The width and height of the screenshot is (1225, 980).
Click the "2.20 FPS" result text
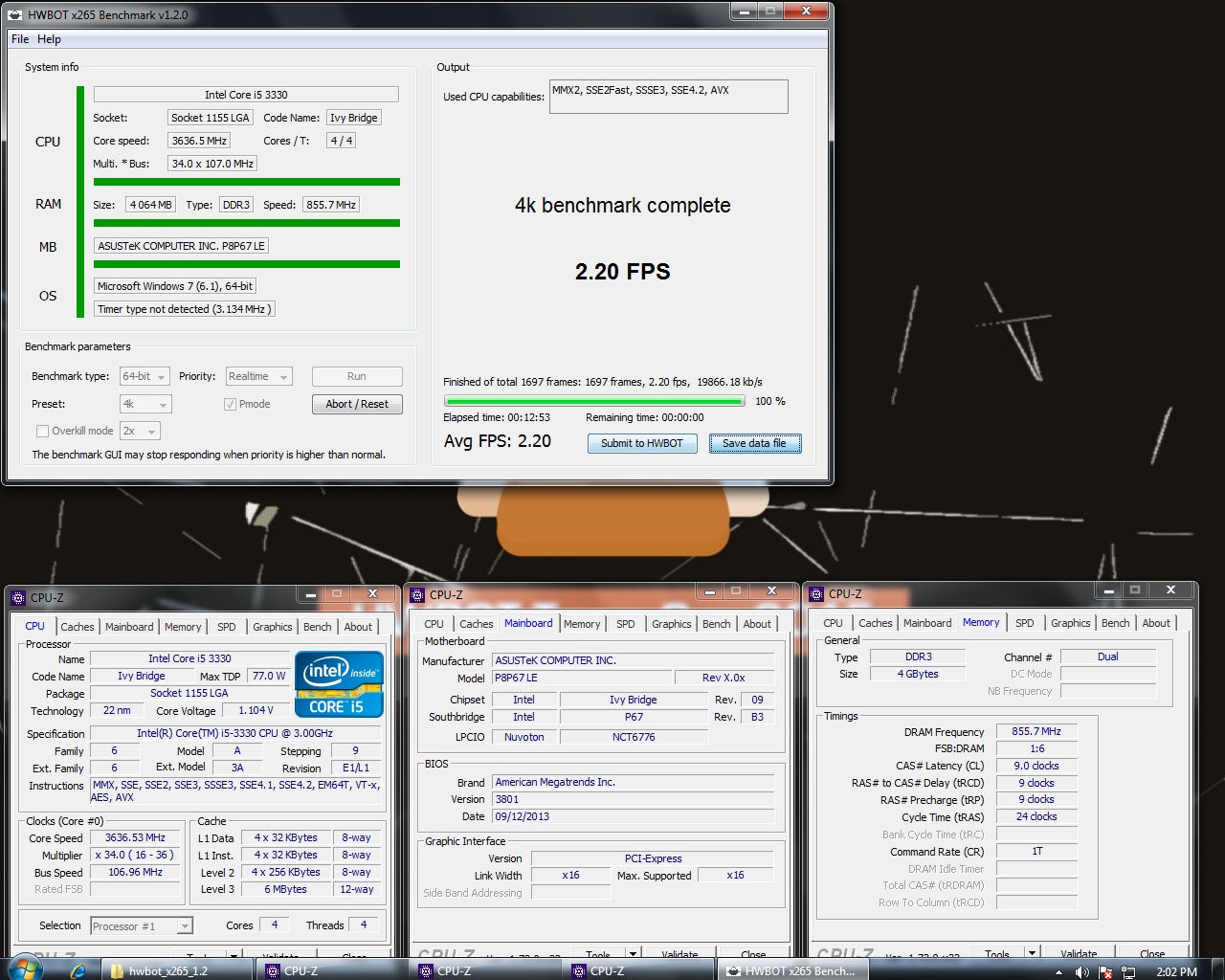point(622,272)
